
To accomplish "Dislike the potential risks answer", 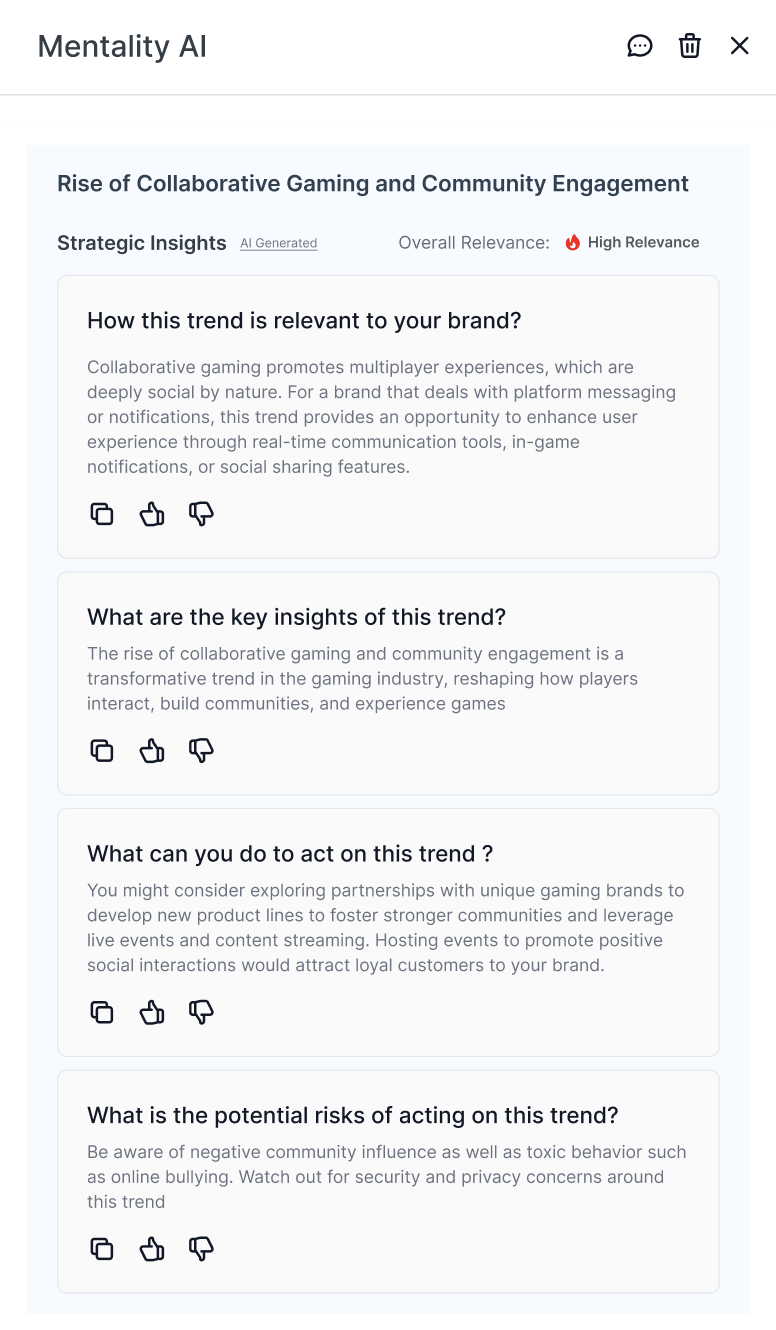I will click(202, 1249).
